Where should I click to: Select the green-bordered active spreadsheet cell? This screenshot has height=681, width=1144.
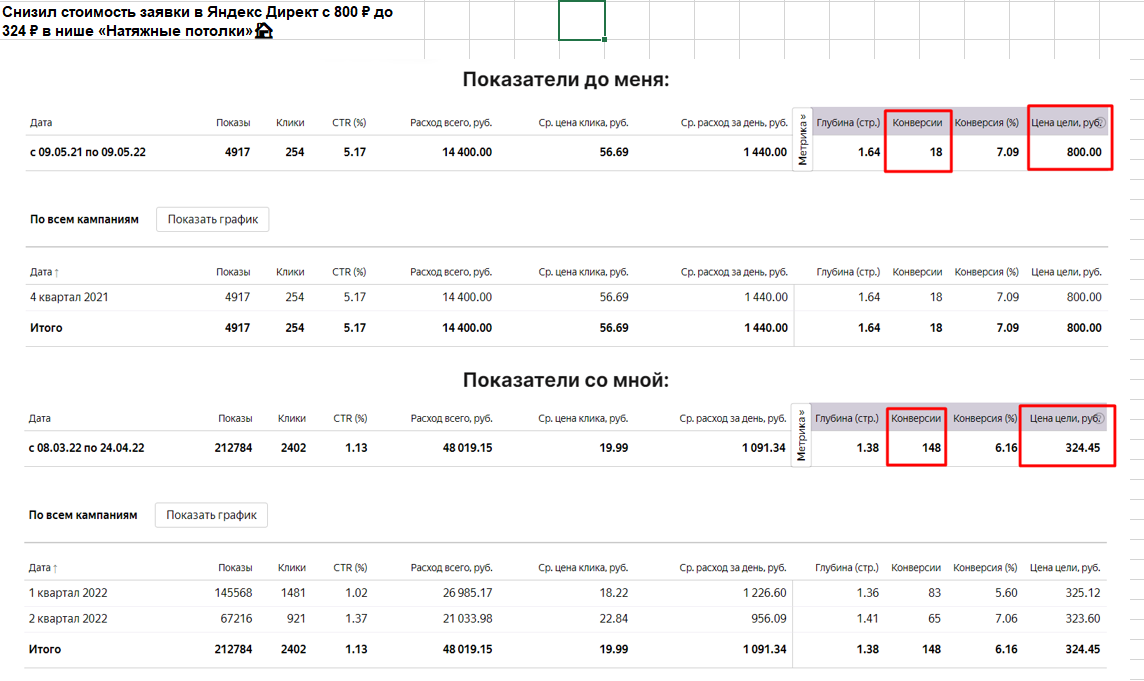tap(581, 20)
